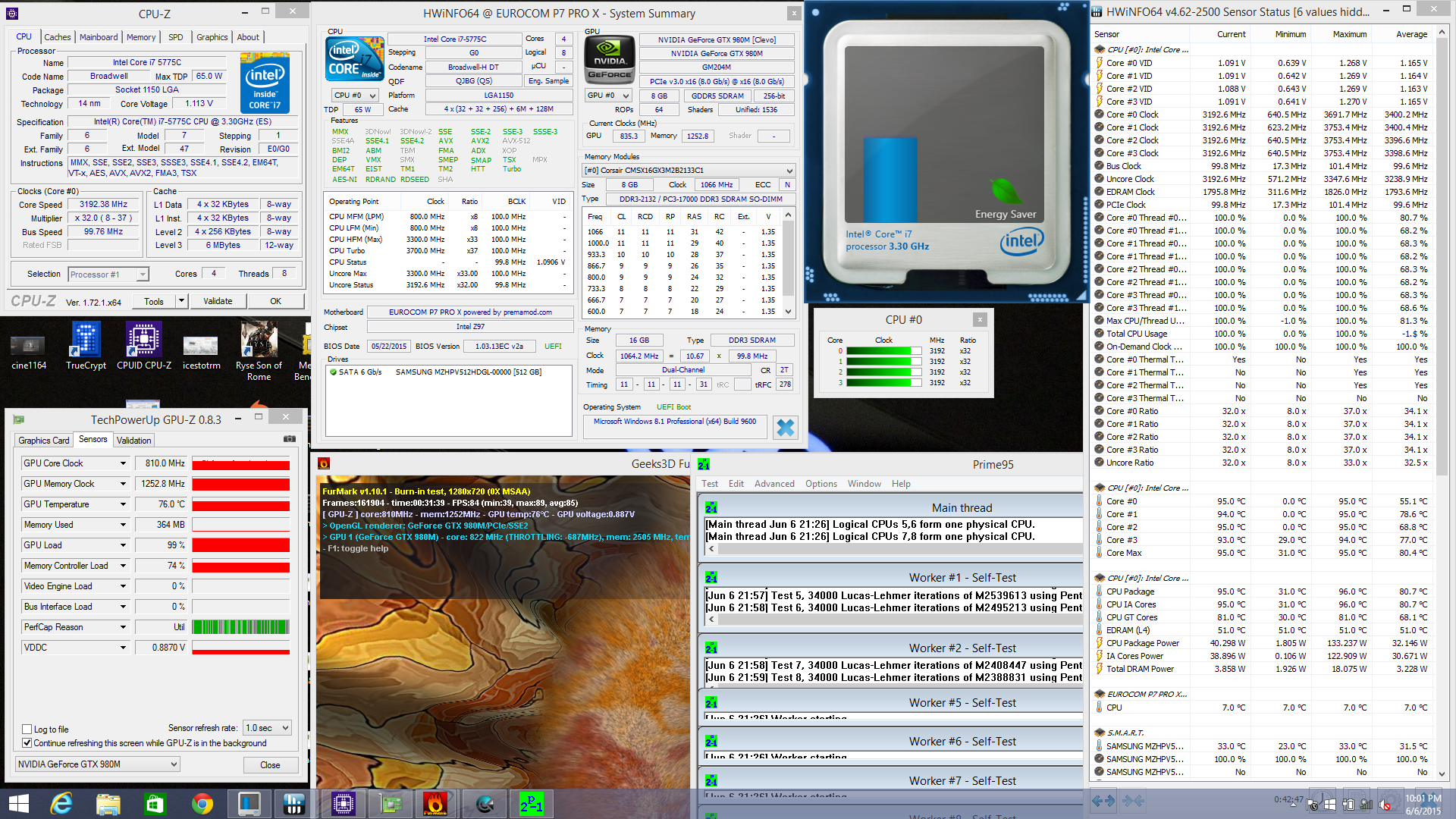Open the Prime95 Options menu

821,484
